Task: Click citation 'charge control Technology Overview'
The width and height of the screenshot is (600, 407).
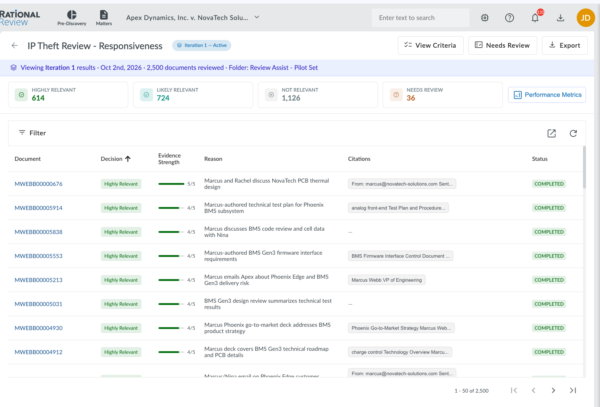Action: tap(399, 352)
